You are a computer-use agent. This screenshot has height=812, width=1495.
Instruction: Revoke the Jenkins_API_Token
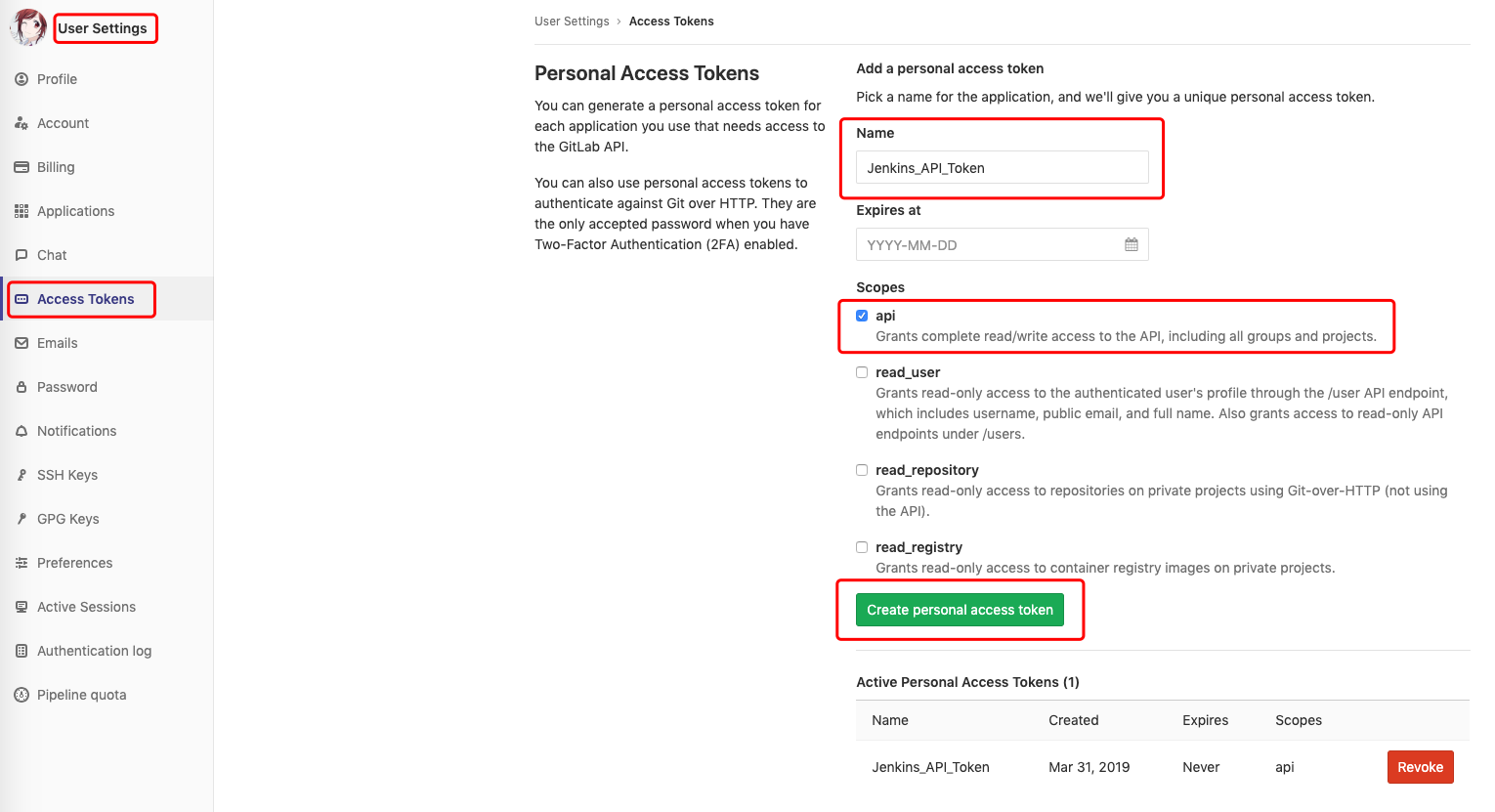[1420, 767]
